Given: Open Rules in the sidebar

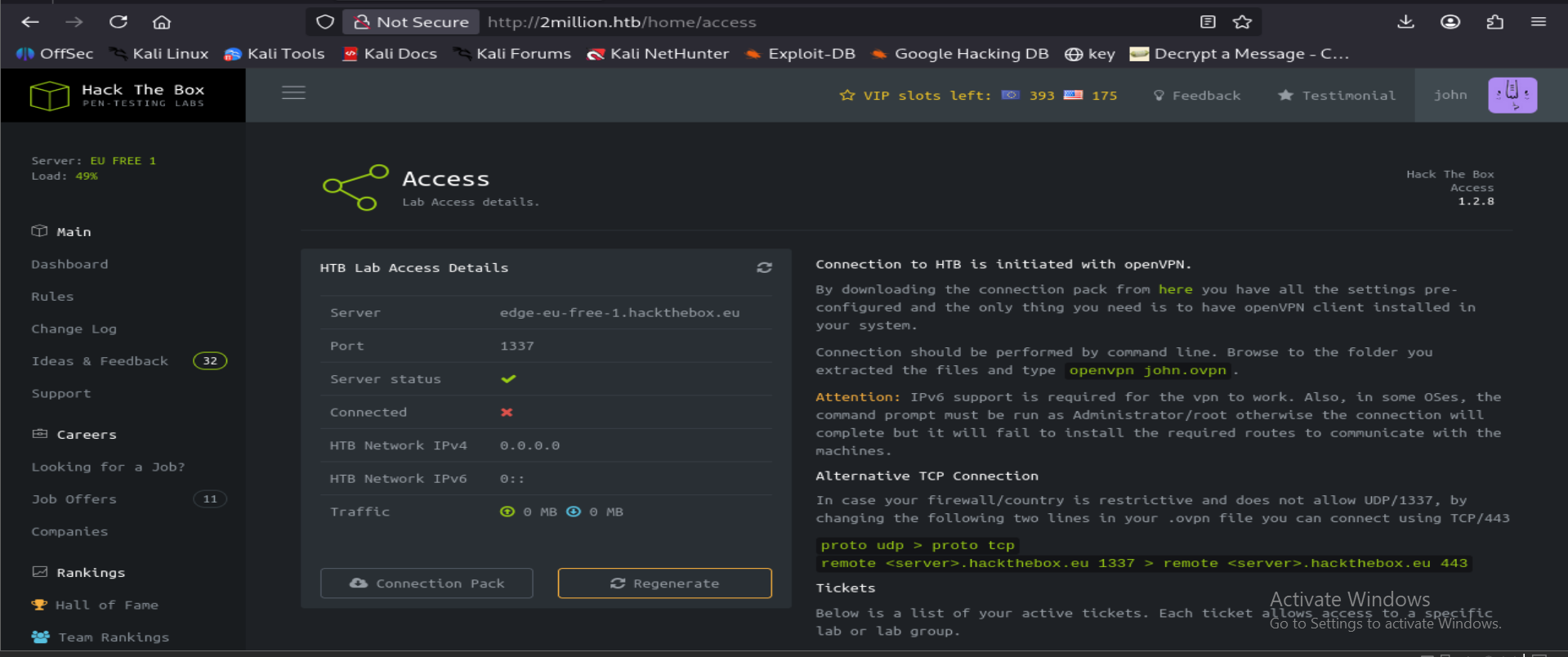Looking at the screenshot, I should tap(52, 297).
